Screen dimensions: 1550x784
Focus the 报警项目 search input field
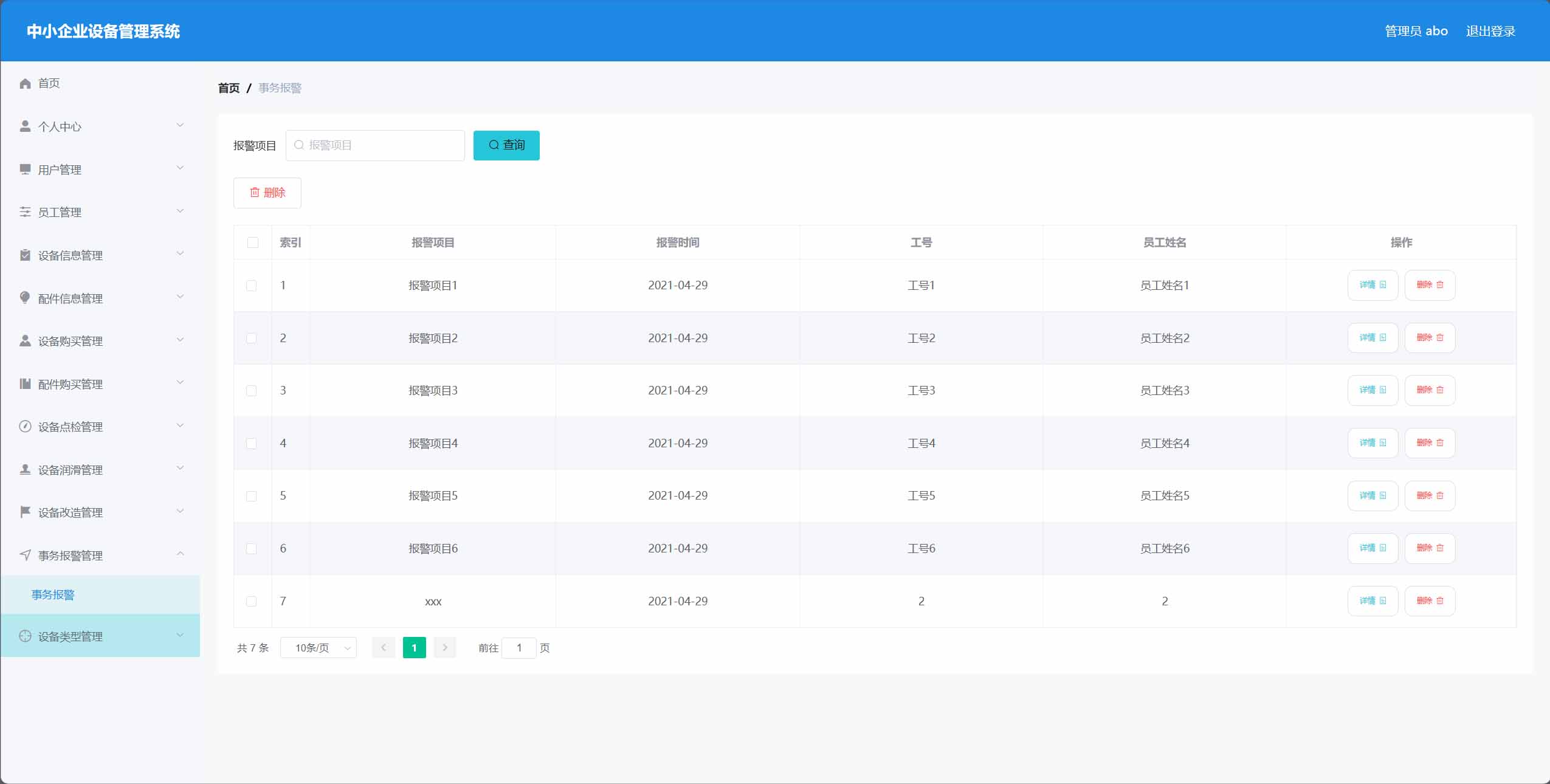[375, 145]
